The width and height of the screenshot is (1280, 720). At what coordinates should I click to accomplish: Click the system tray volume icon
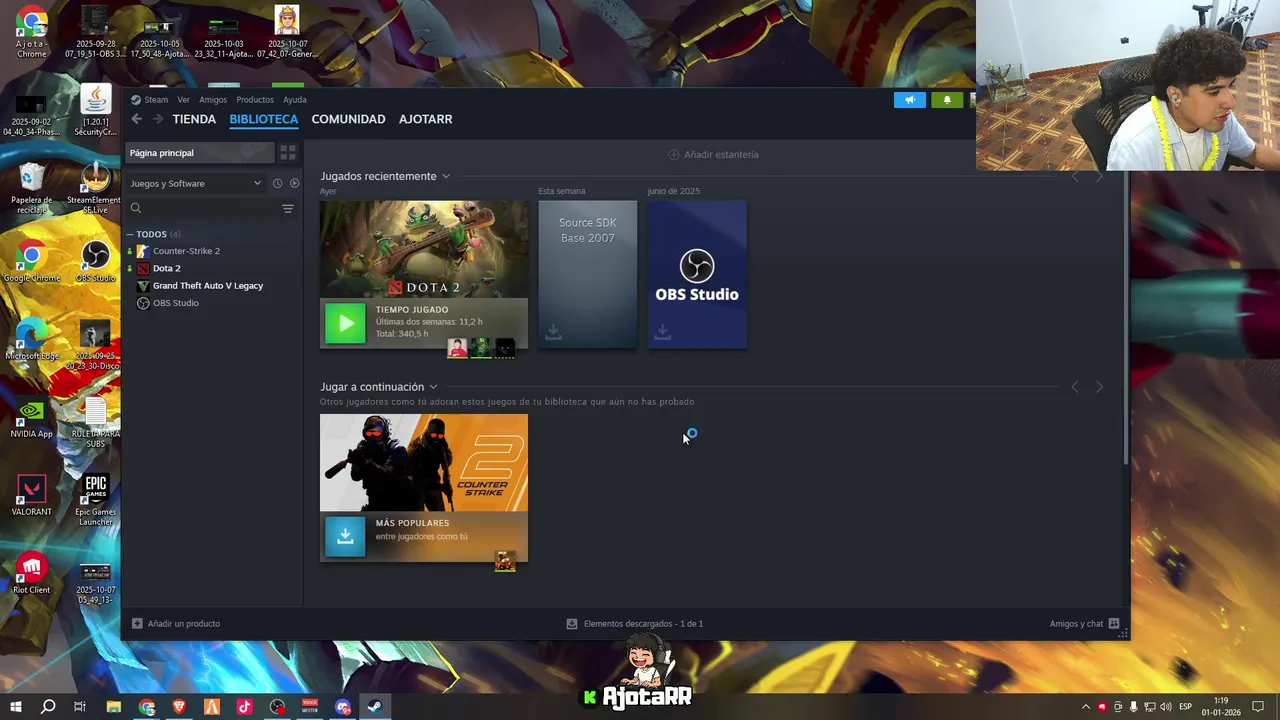(1165, 707)
